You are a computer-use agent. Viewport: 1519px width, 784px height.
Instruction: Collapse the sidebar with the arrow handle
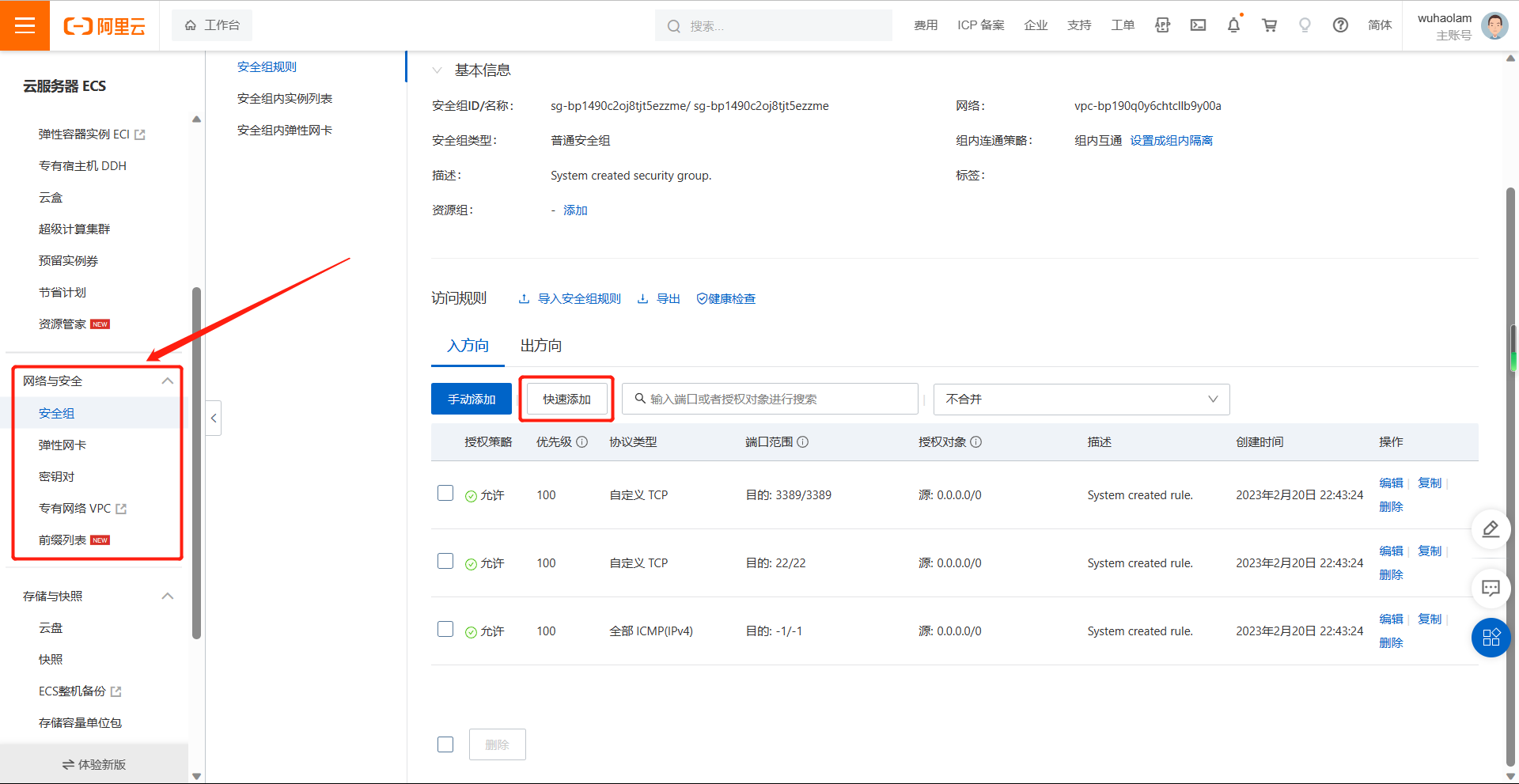[214, 418]
